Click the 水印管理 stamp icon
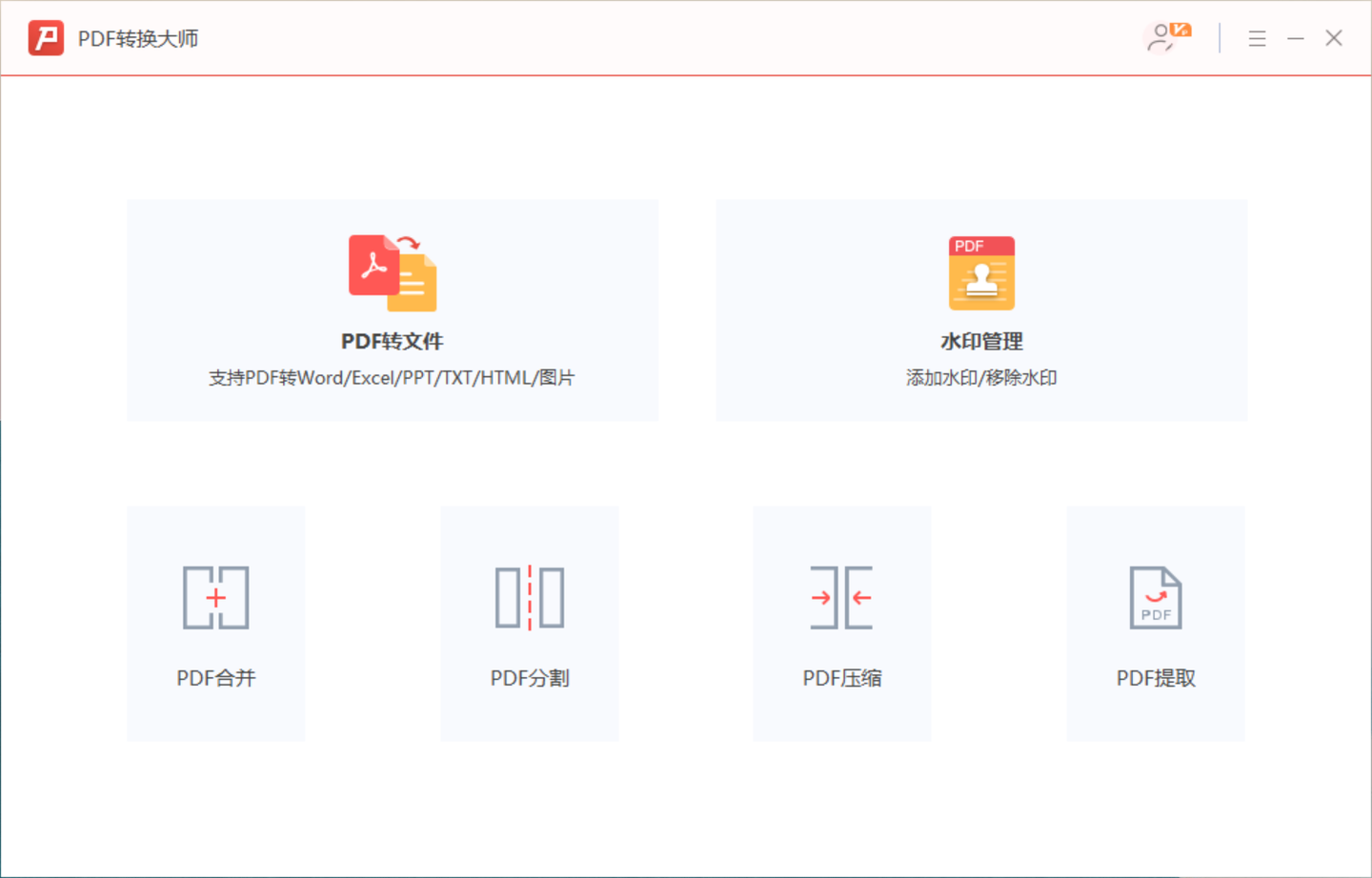 point(981,273)
